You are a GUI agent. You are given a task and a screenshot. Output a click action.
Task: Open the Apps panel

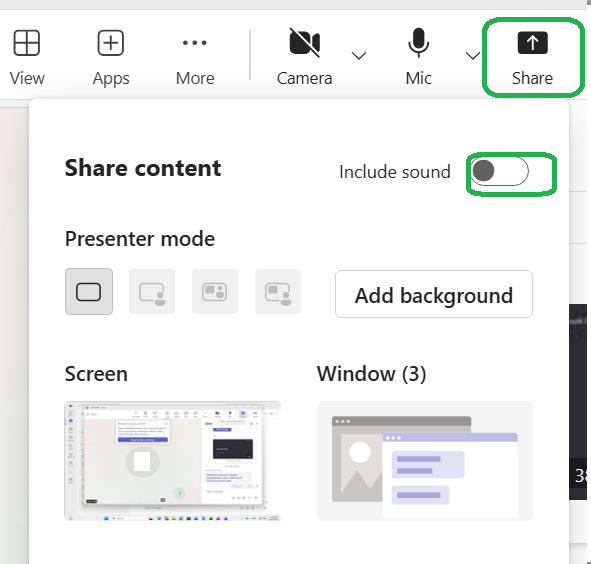[111, 57]
